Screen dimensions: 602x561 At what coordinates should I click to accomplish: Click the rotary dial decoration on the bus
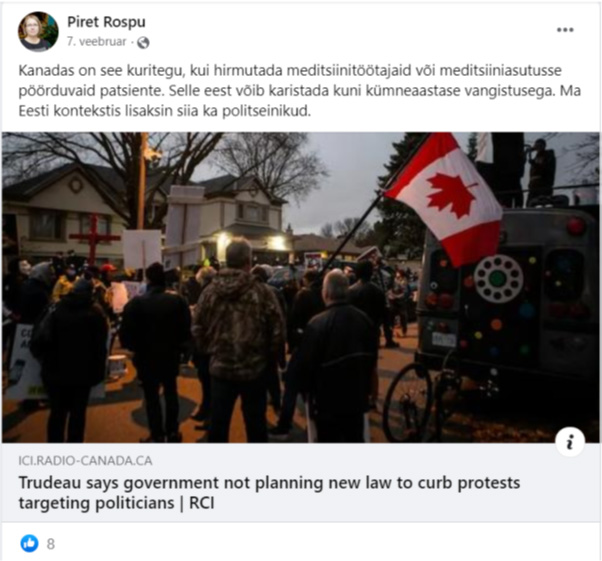[x=498, y=279]
